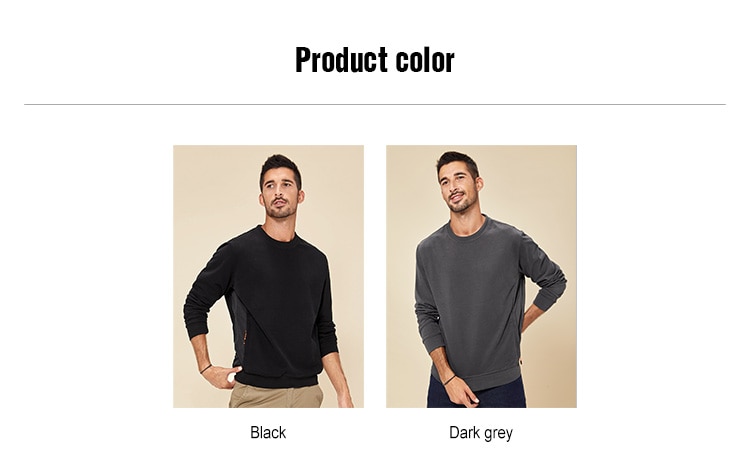Click the model's face in the Black photo

tap(280, 195)
